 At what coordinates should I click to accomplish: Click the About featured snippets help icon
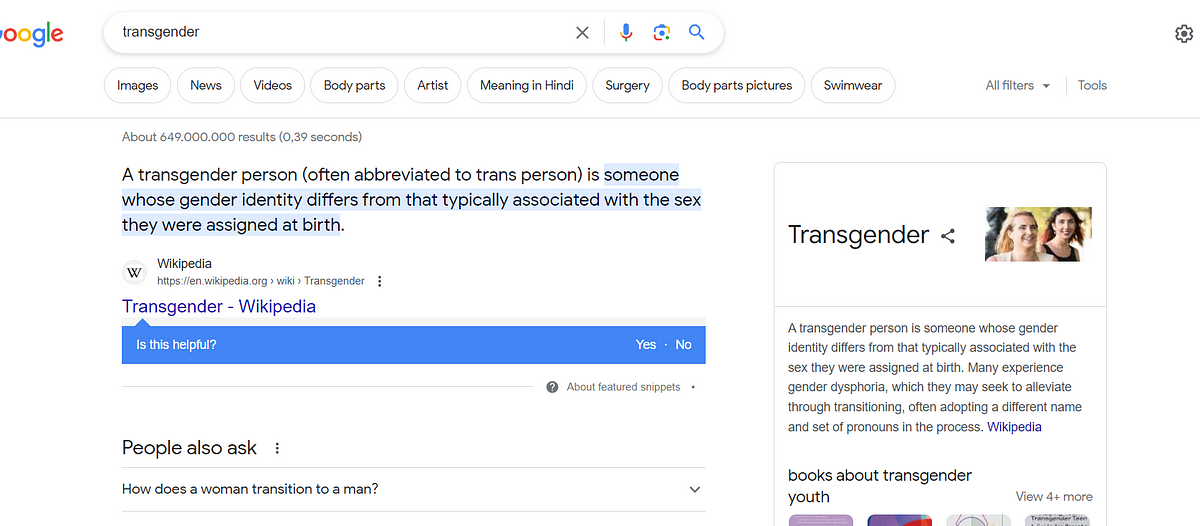pyautogui.click(x=552, y=387)
